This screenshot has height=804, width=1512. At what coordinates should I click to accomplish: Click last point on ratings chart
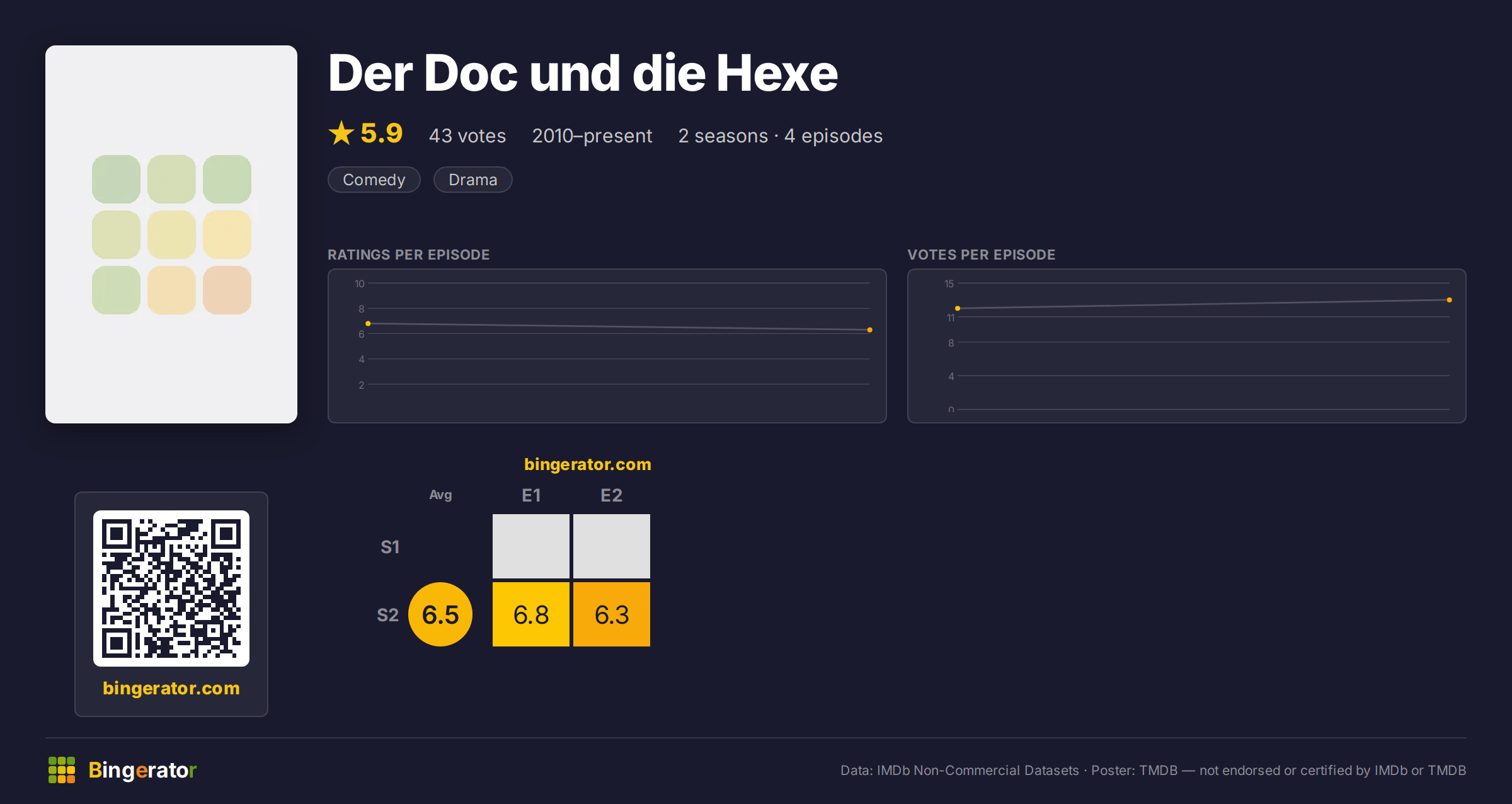870,330
